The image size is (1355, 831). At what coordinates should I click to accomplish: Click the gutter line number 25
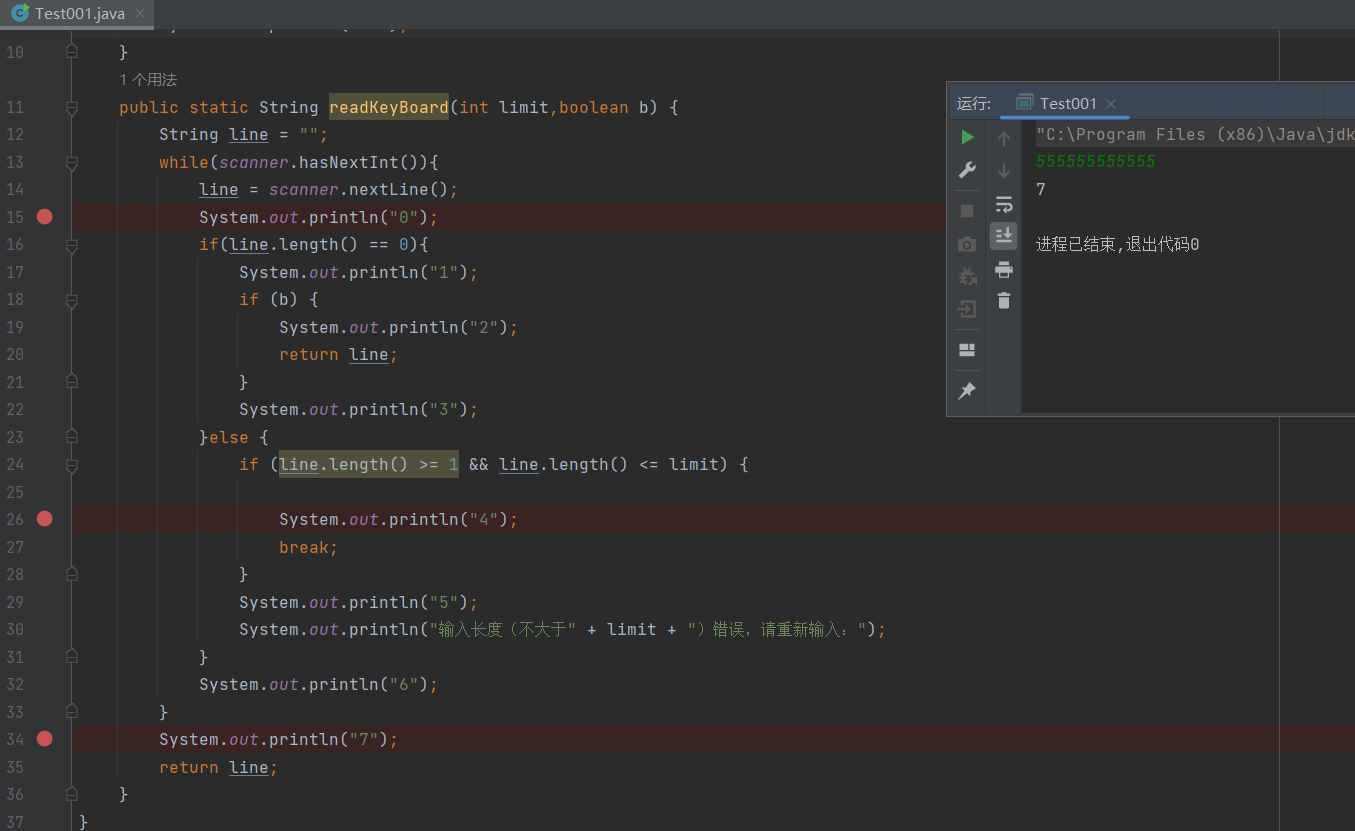14,492
